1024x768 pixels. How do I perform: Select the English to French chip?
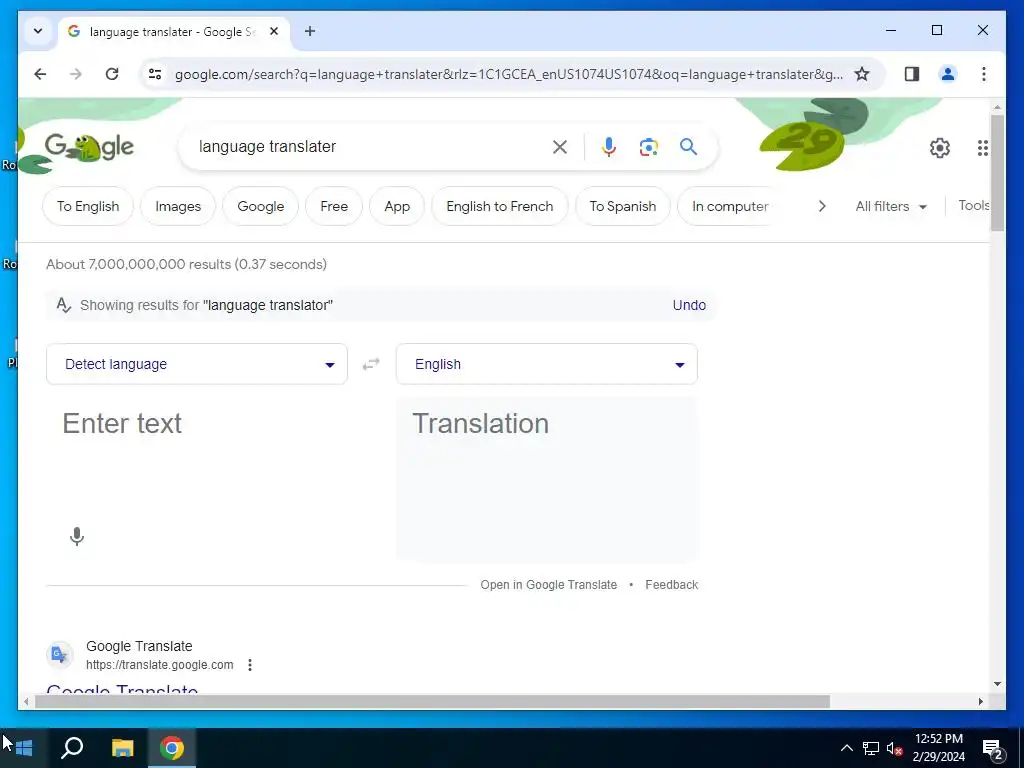click(500, 206)
